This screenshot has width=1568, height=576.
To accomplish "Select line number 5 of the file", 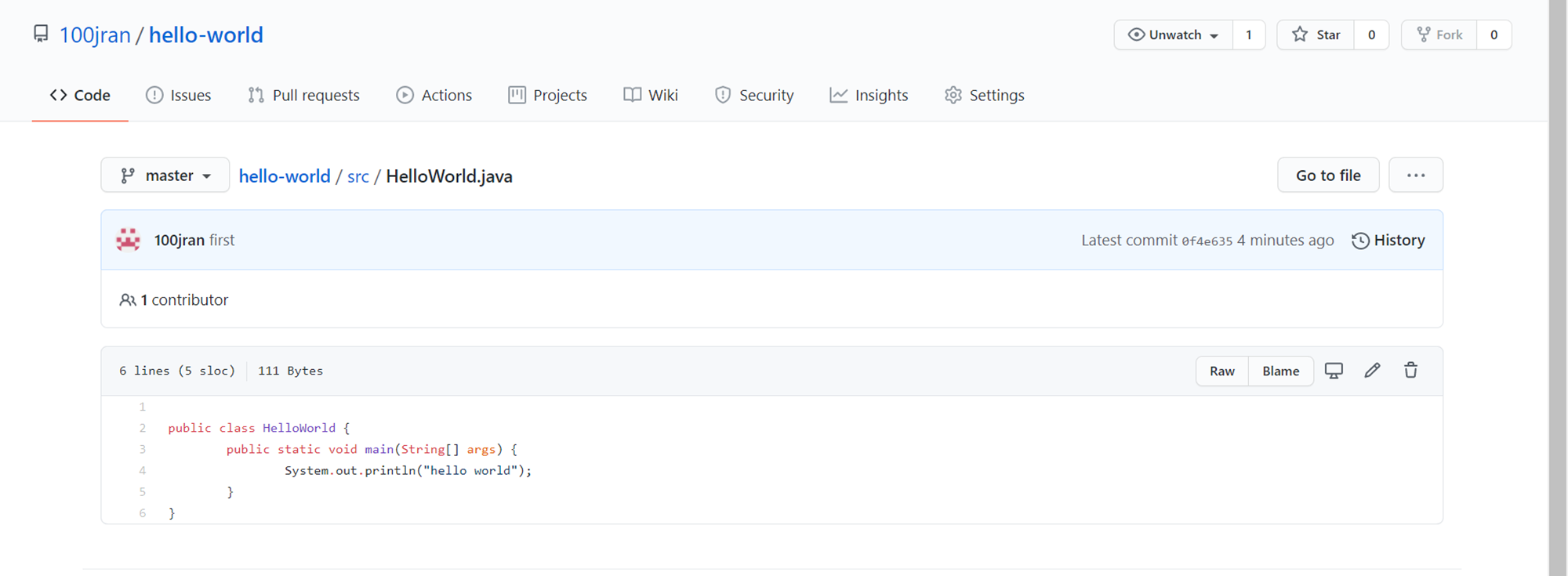I will 143,491.
